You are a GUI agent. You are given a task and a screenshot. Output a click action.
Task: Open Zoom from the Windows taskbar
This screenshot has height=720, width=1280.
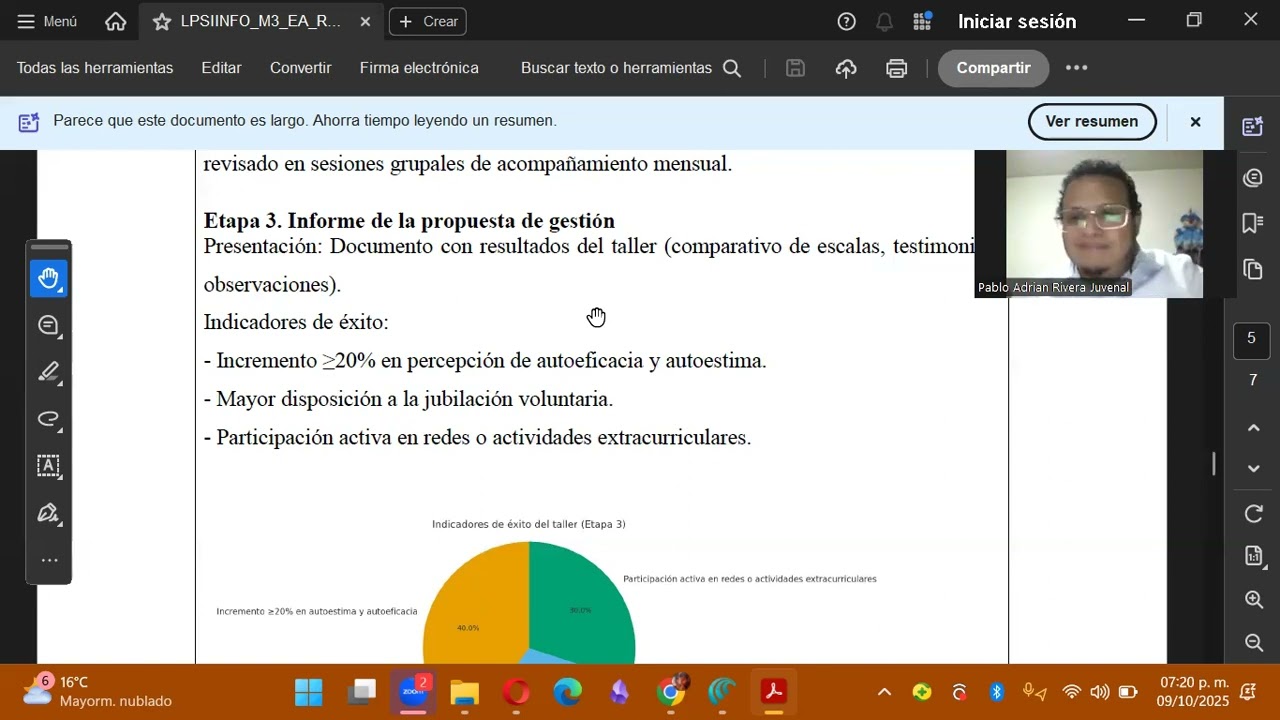click(413, 692)
